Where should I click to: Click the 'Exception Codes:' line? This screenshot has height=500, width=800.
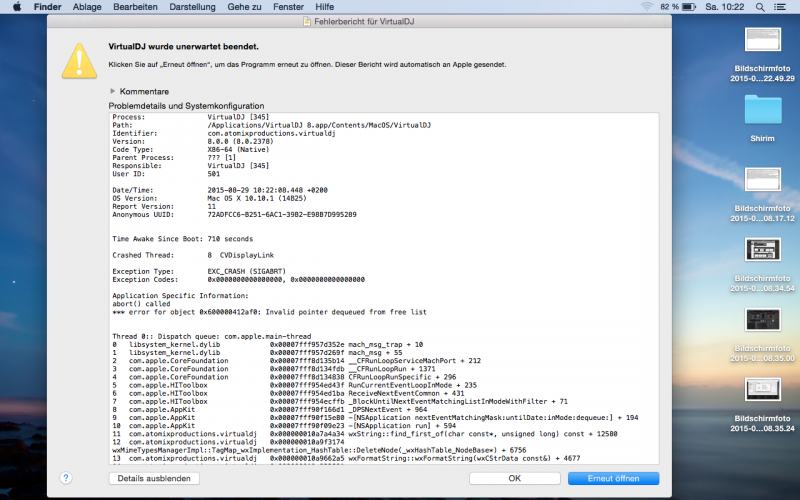238,280
